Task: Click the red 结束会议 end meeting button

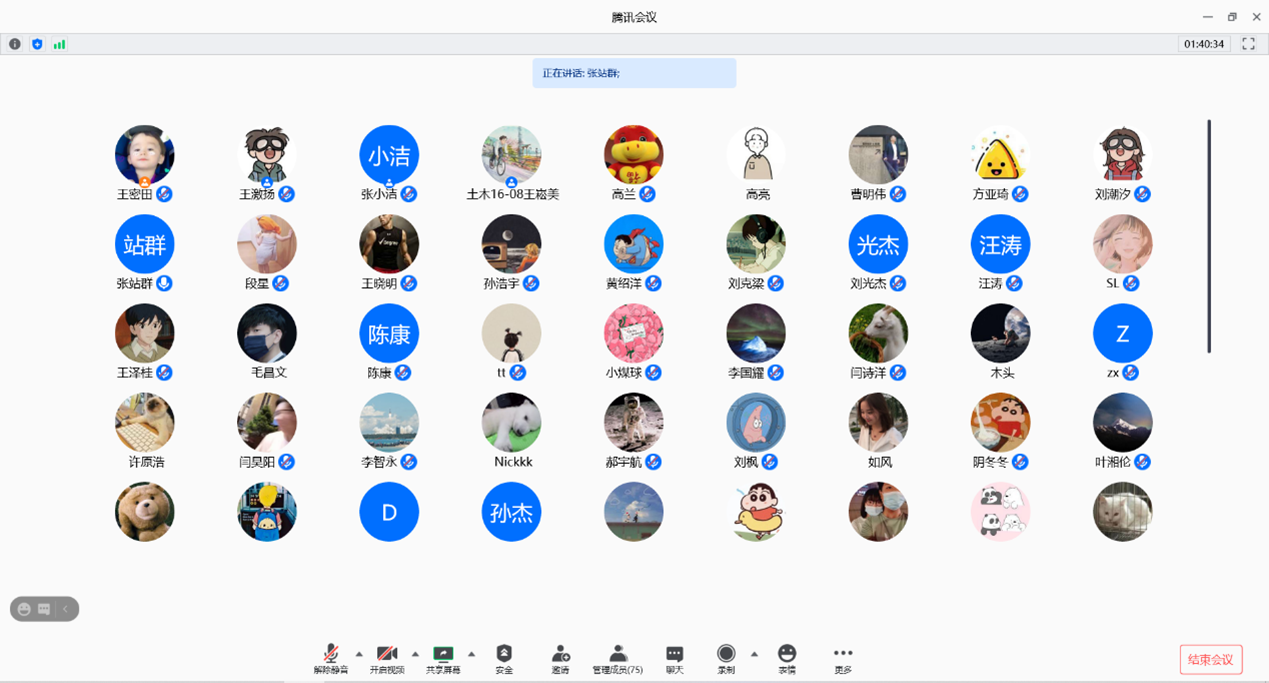Action: tap(1211, 660)
